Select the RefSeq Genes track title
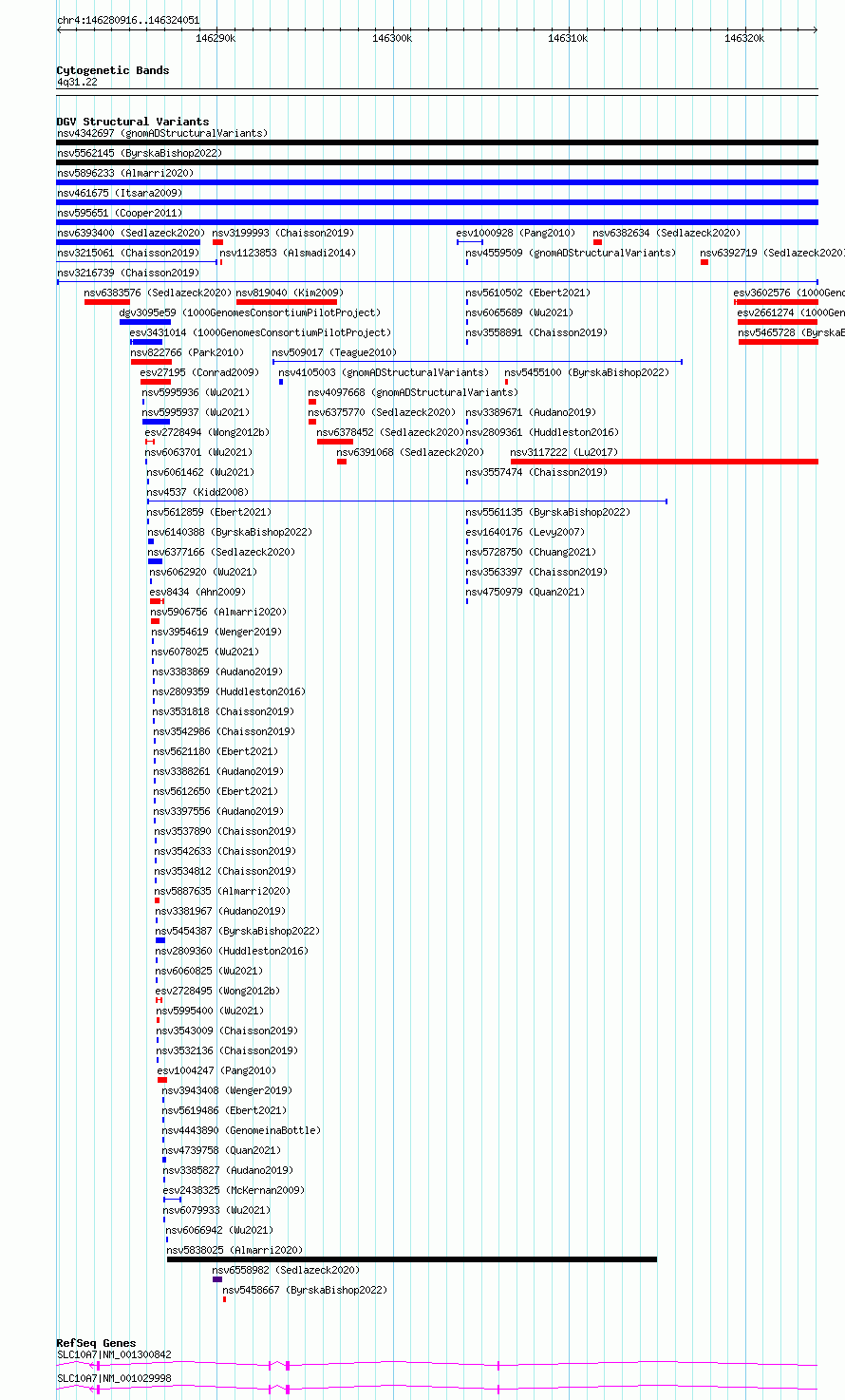Screen dimensions: 845x1400 pos(96,1343)
